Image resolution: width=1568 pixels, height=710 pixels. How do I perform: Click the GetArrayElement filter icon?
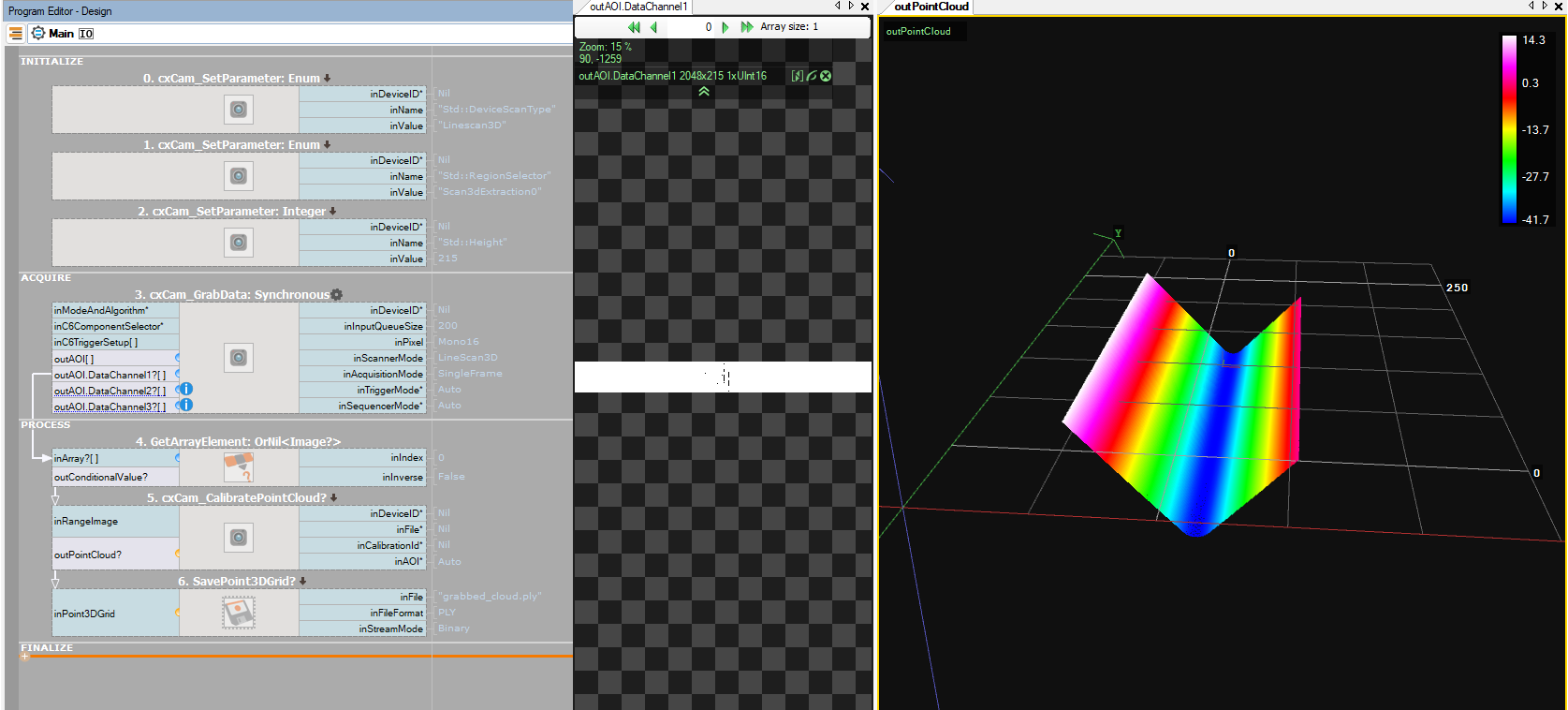pyautogui.click(x=239, y=466)
